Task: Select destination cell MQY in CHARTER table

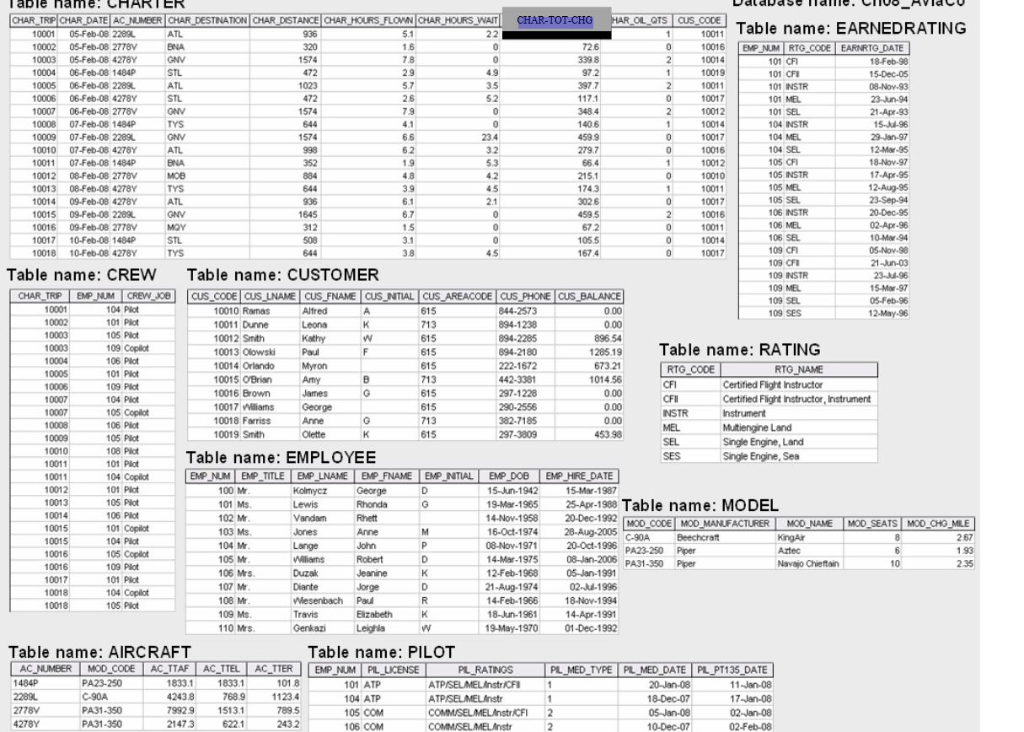Action: 176,227
